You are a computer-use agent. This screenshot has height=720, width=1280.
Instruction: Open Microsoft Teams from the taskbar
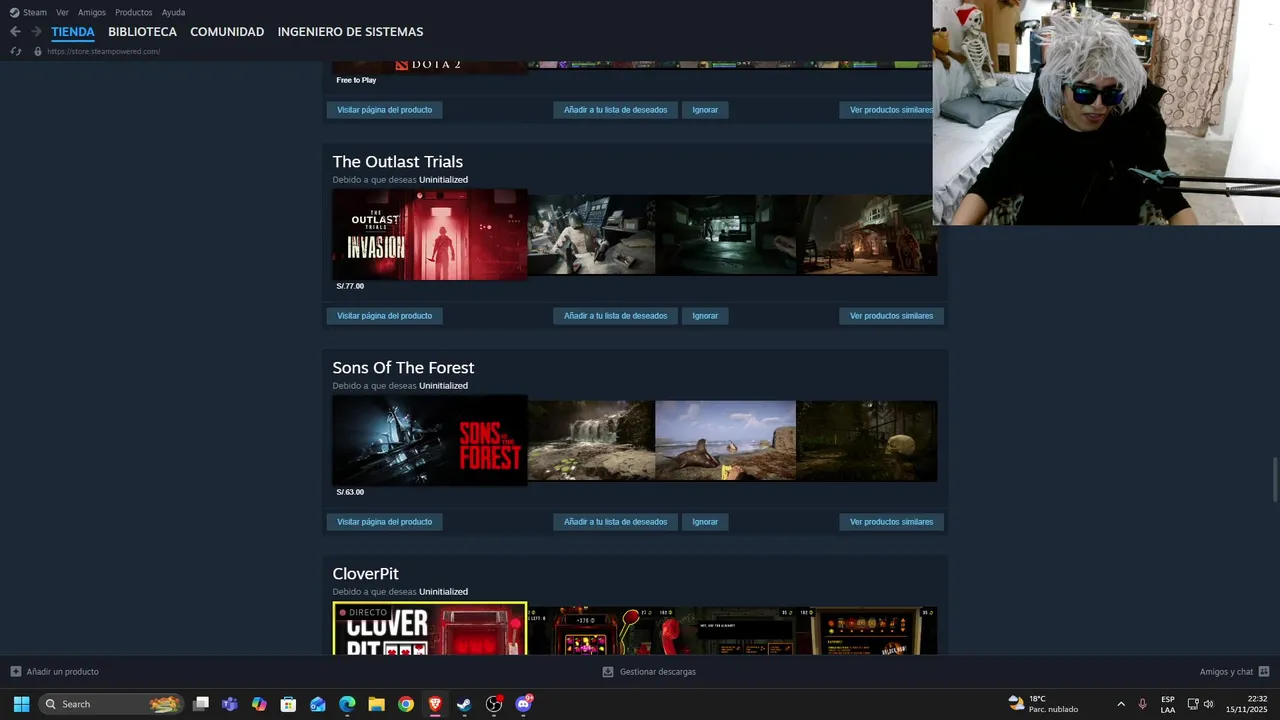pos(230,704)
